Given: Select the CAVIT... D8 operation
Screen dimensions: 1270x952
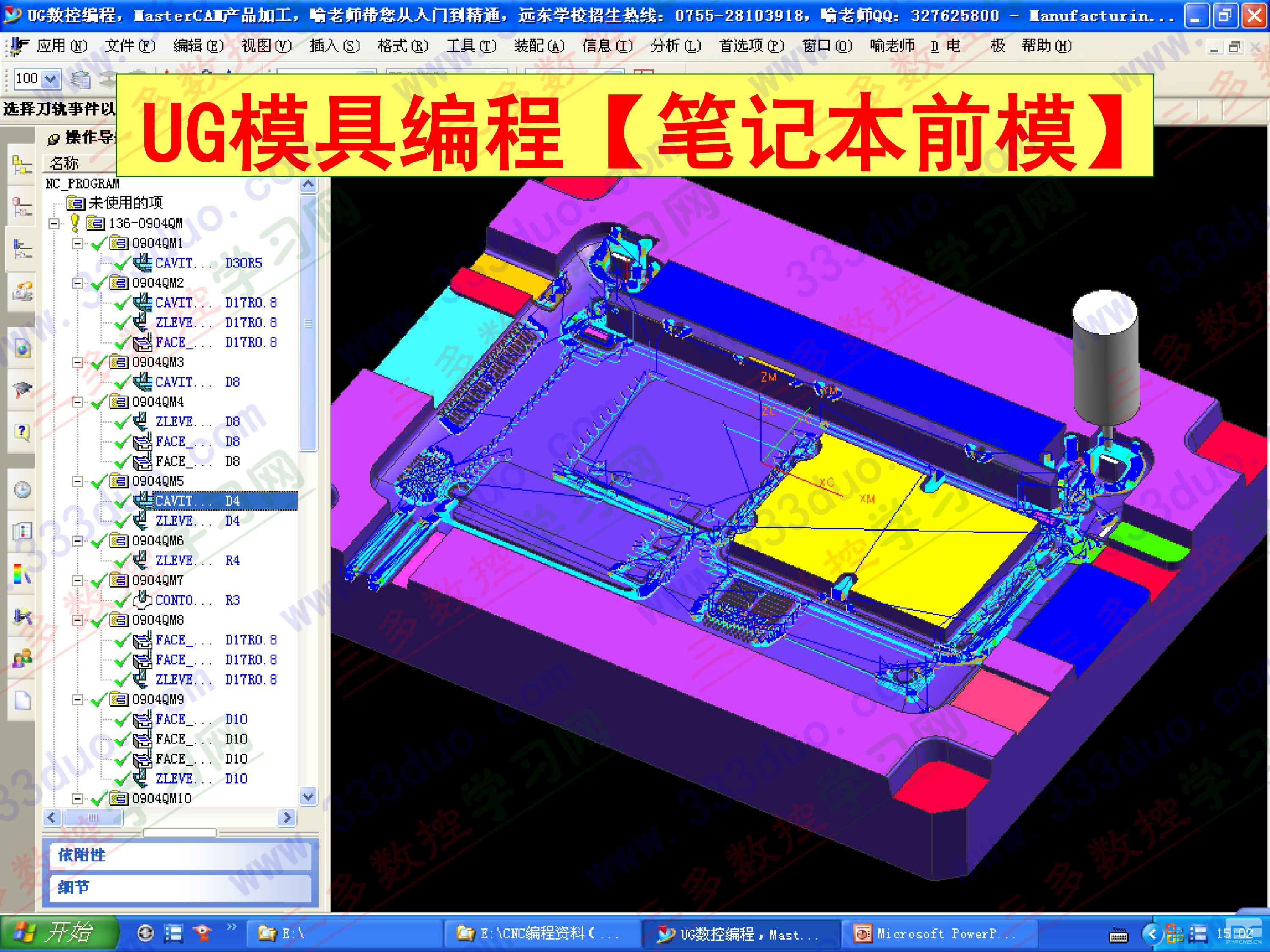Looking at the screenshot, I should 198,382.
